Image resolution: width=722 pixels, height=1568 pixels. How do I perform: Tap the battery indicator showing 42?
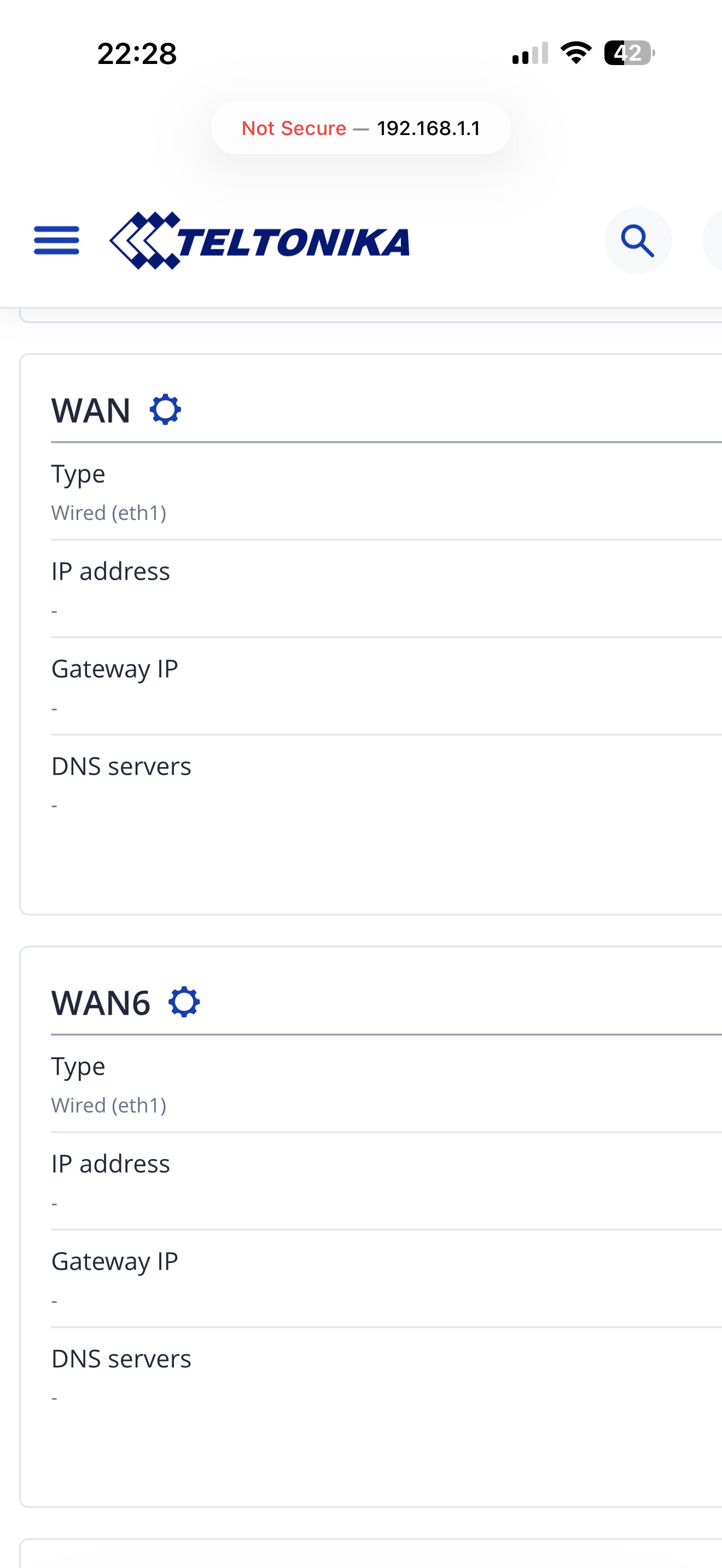click(630, 53)
